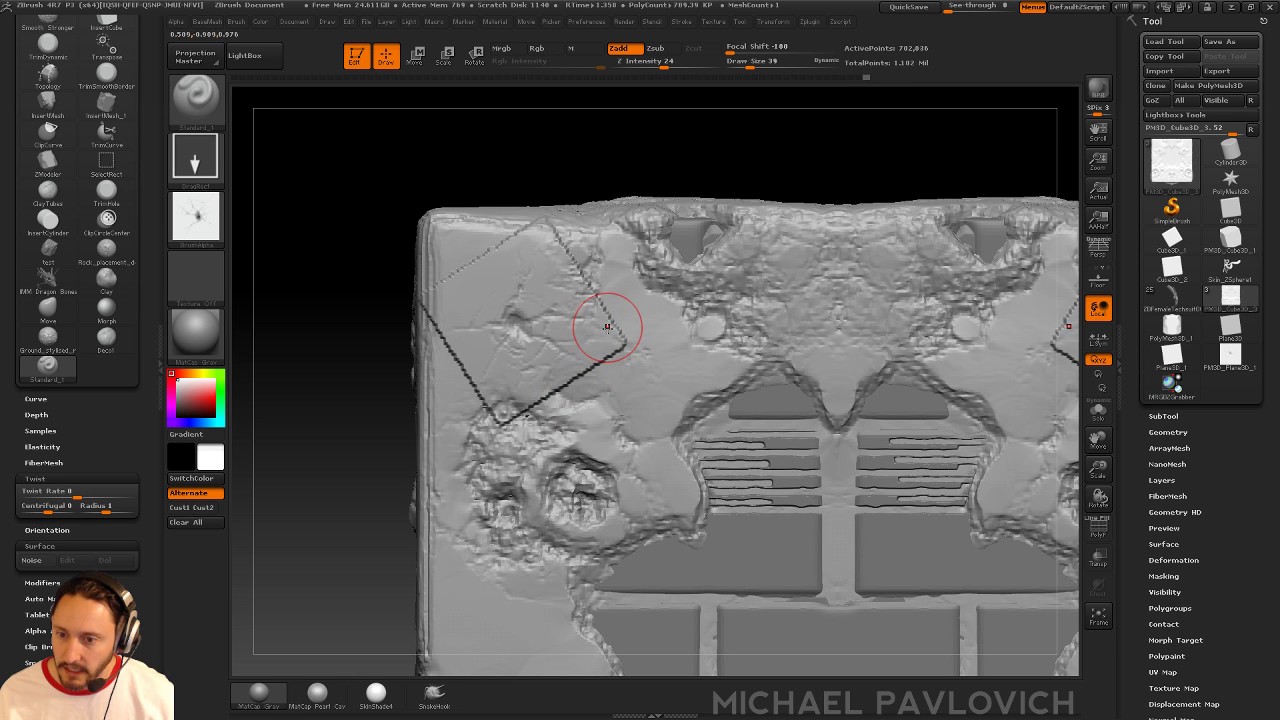
Task: Click the QuickSave button
Action: pos(909,7)
